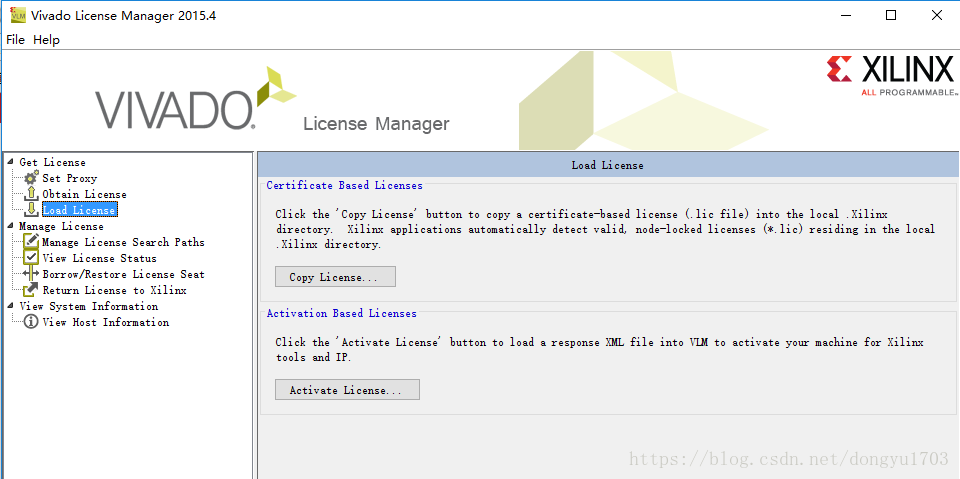Click the Vivado License Manager title bar icon

coord(18,15)
